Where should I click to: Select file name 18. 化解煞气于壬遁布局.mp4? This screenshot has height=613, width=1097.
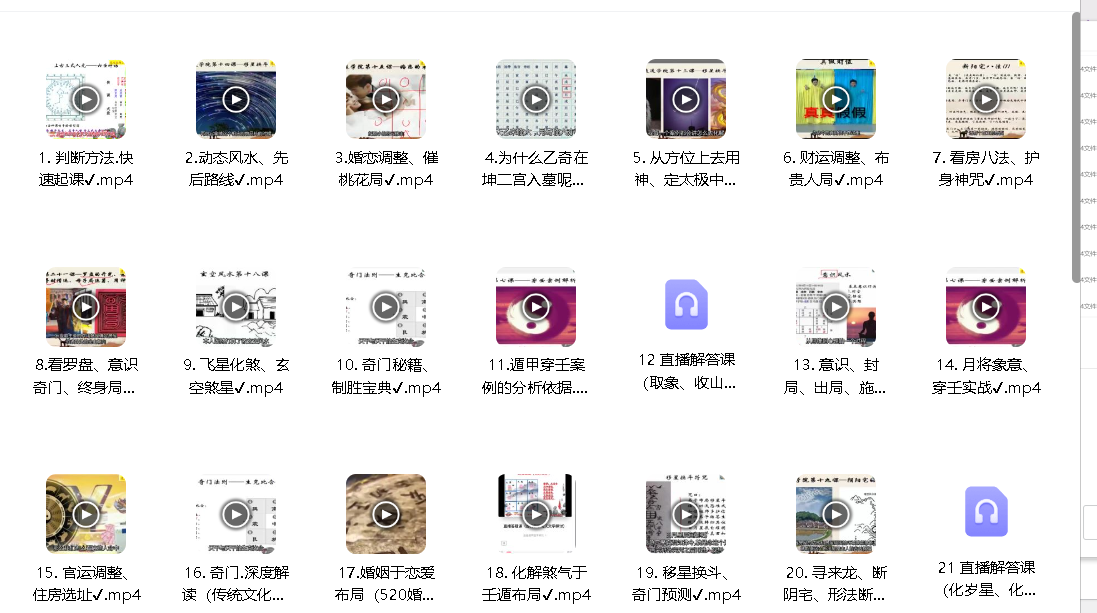click(x=536, y=584)
